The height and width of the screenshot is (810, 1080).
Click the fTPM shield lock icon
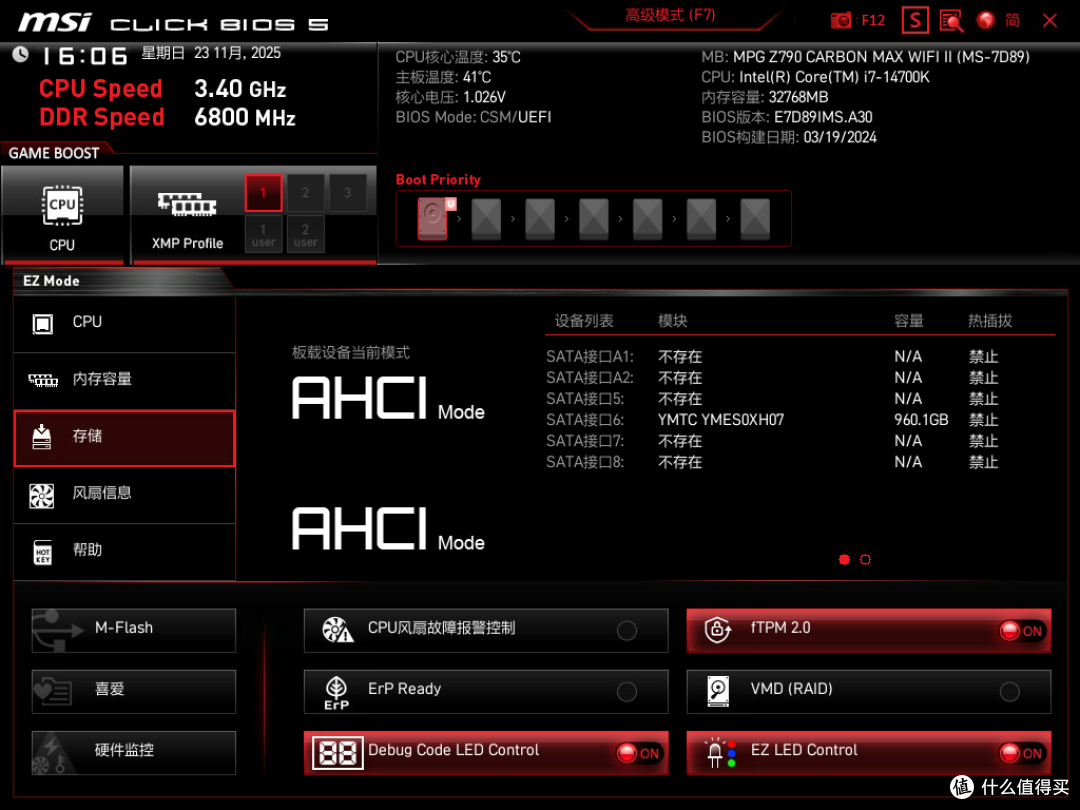pos(718,629)
